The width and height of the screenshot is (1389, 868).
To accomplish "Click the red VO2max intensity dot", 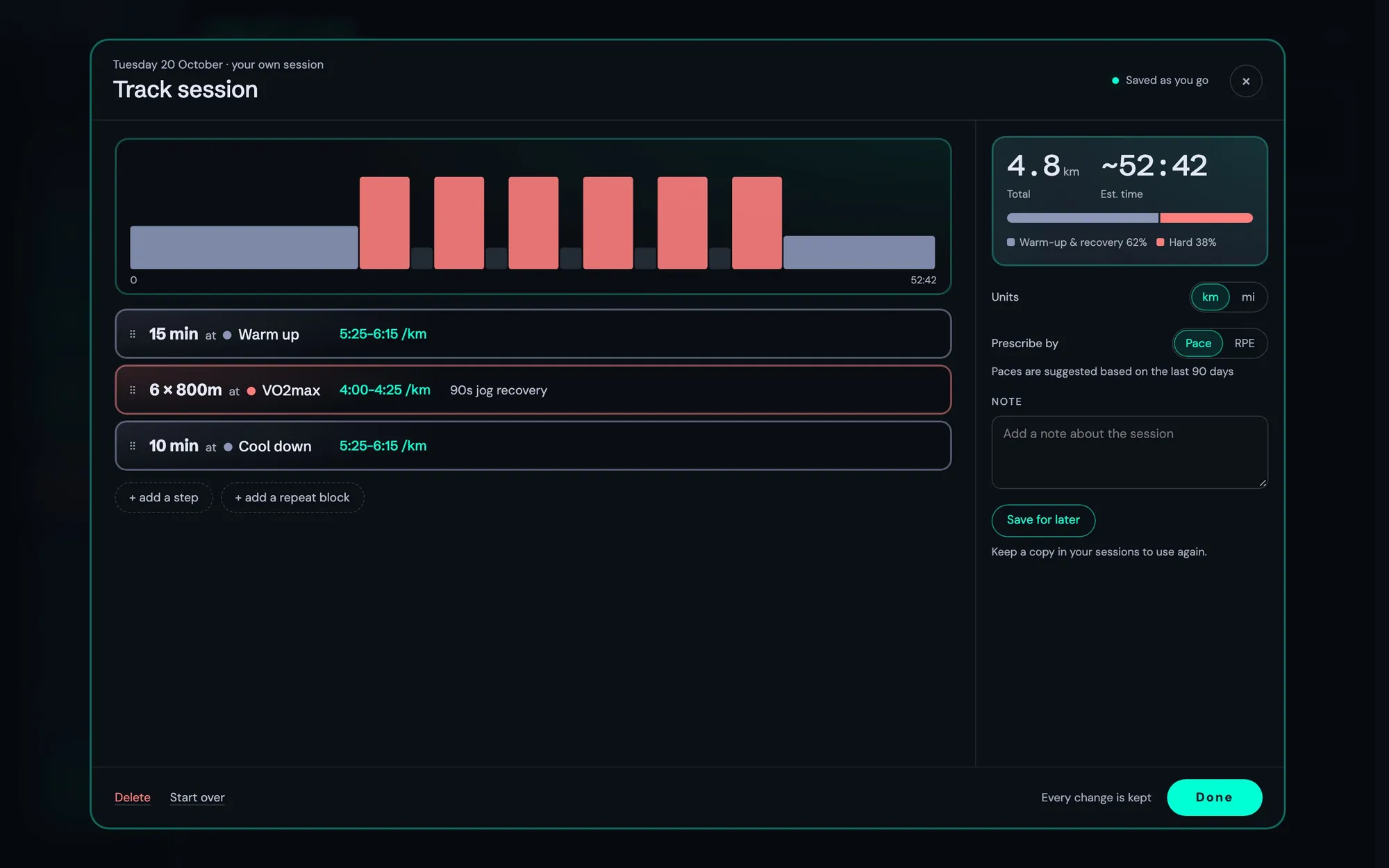I will [x=251, y=392].
